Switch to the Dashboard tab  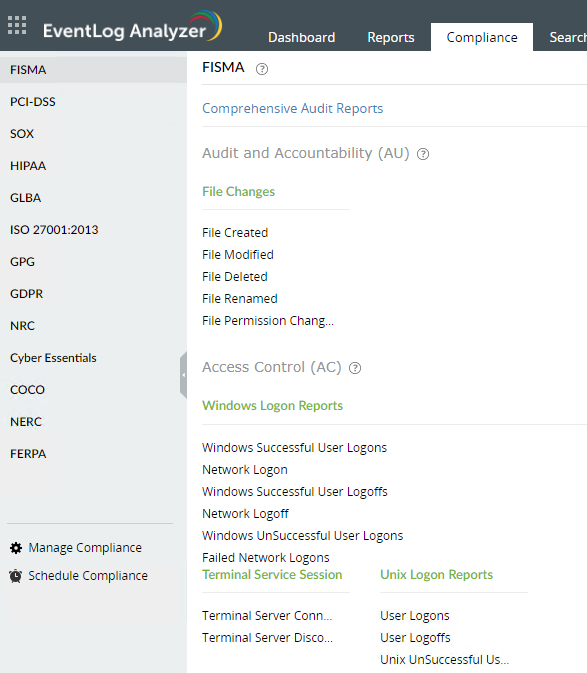click(302, 37)
